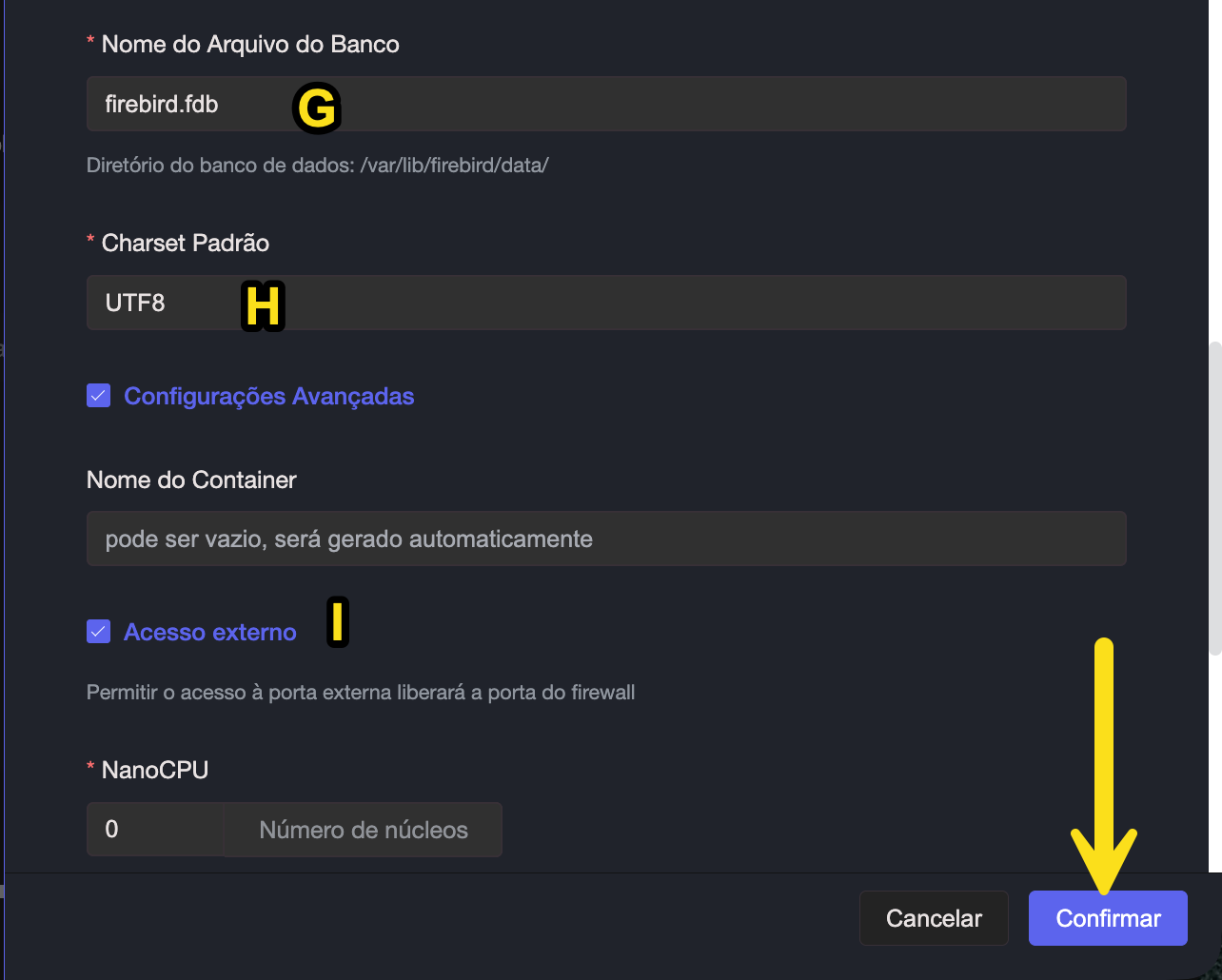Click the yellow I annotation marker
Viewport: 1222px width, 980px height.
coord(338,622)
